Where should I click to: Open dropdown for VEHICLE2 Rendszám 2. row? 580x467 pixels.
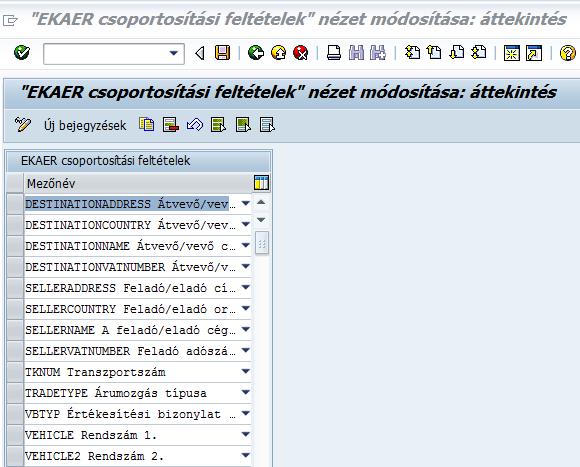pyautogui.click(x=245, y=456)
